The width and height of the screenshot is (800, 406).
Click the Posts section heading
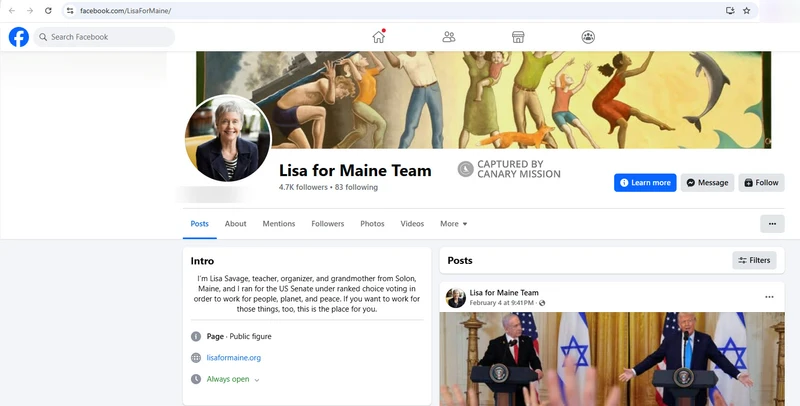click(x=460, y=260)
